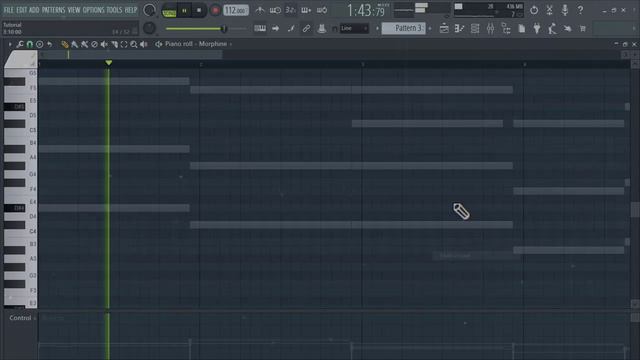The width and height of the screenshot is (640, 360).
Task: Open the plugin picker plug icon
Action: (537, 28)
